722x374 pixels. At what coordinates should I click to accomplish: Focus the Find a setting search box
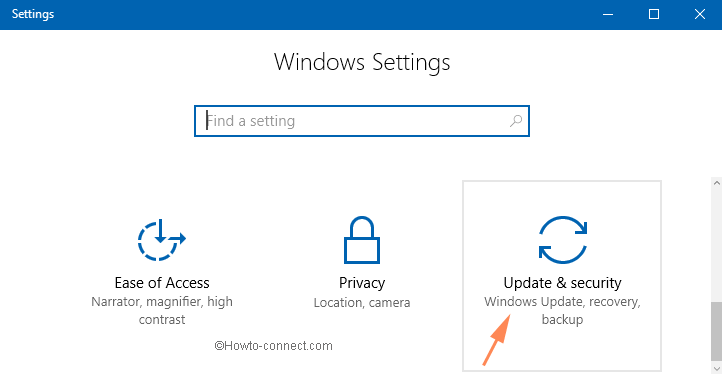click(x=362, y=121)
